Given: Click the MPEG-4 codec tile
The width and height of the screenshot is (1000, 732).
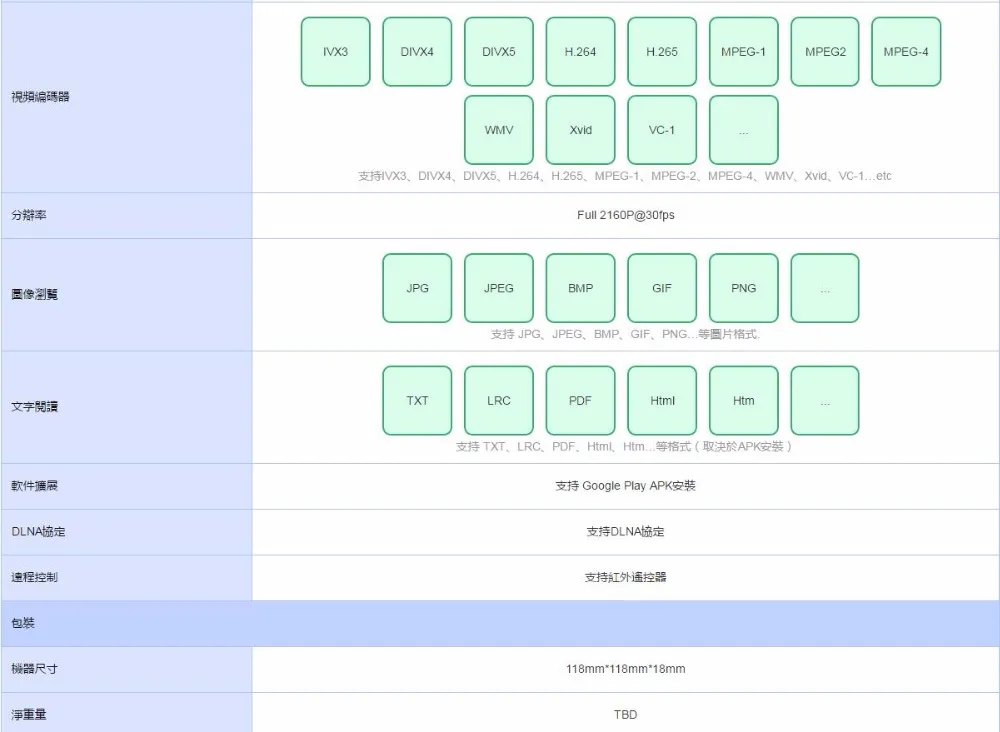Looking at the screenshot, I should pos(906,52).
